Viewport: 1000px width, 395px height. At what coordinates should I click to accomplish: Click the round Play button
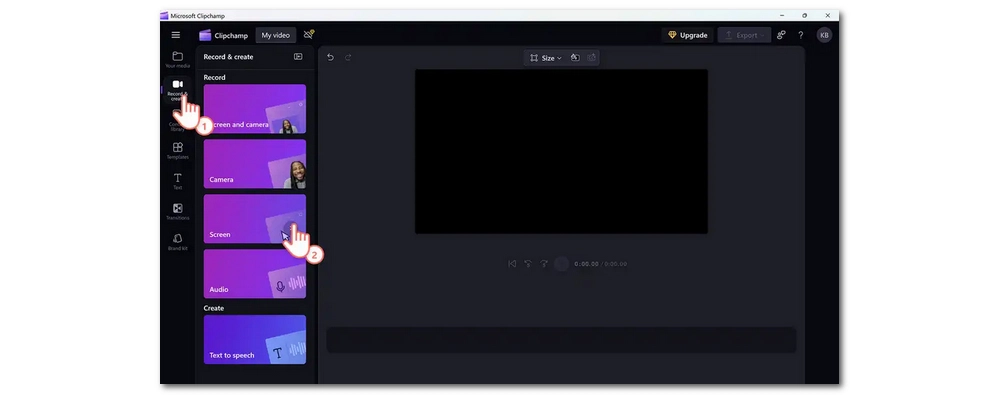pyautogui.click(x=561, y=264)
